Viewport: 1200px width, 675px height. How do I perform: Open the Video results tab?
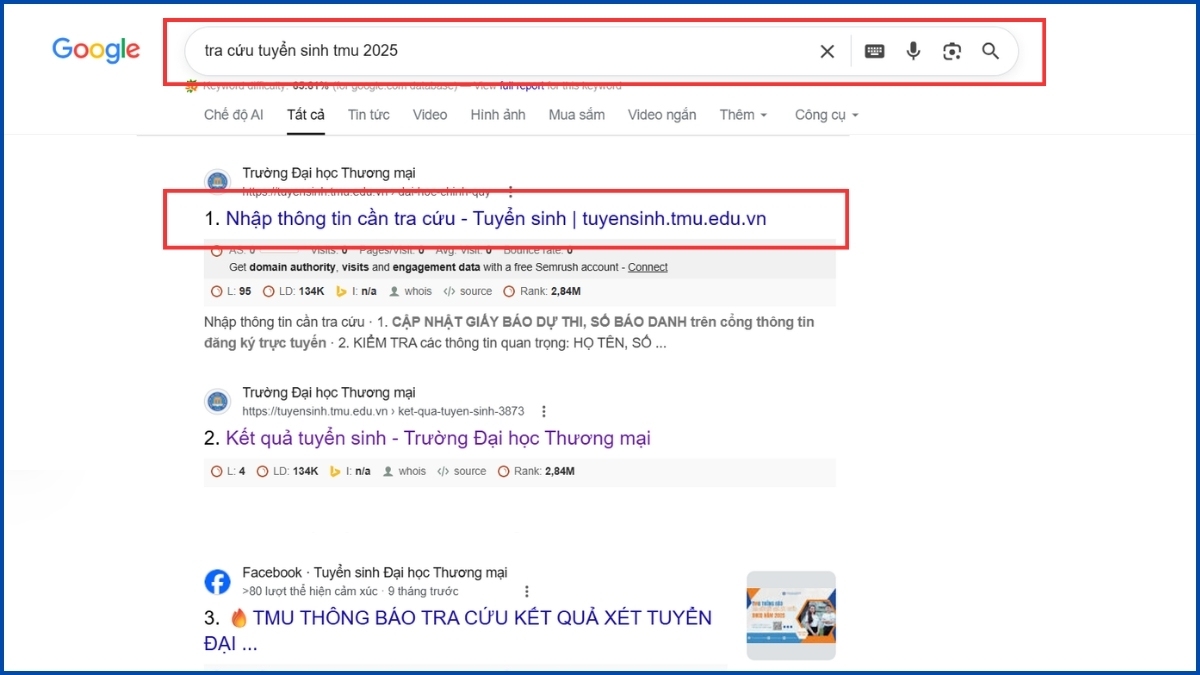[x=430, y=115]
